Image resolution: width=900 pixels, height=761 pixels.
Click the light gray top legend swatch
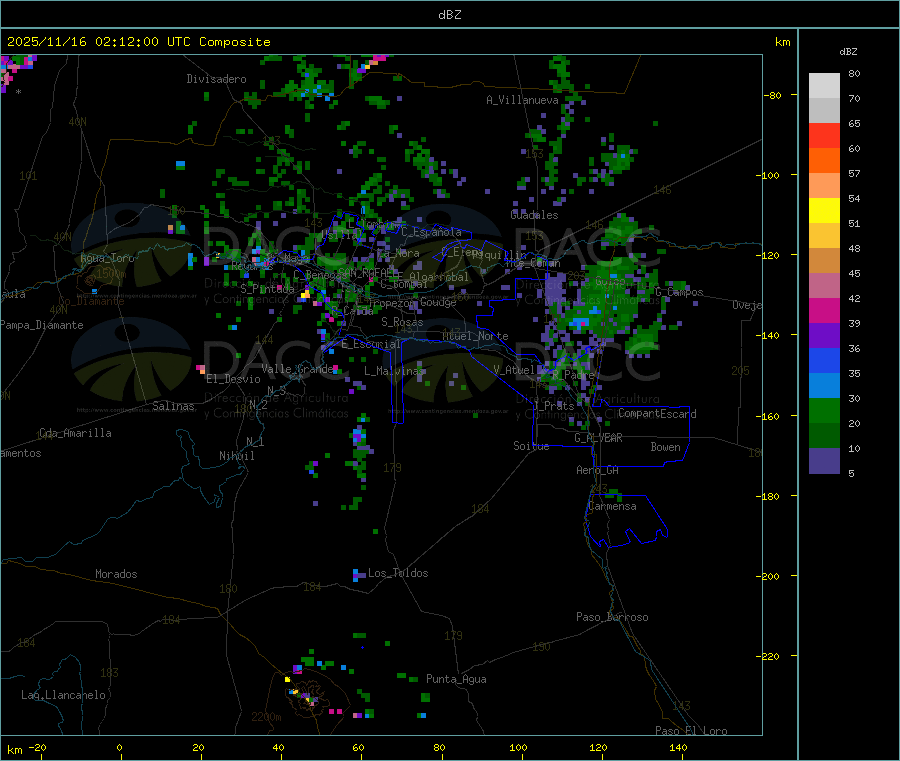pyautogui.click(x=824, y=86)
